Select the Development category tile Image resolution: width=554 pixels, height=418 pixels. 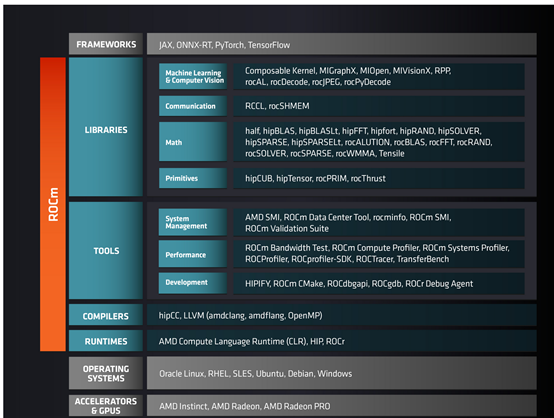[x=193, y=283]
